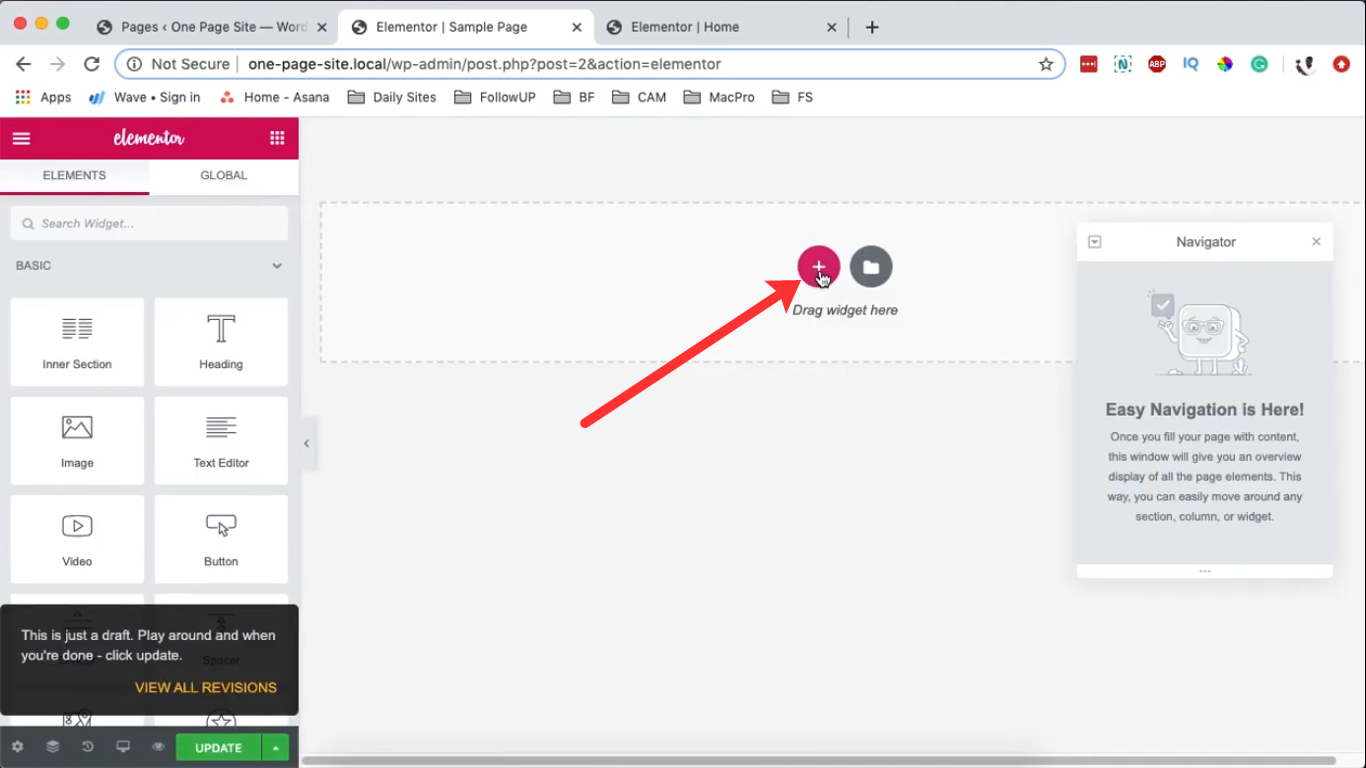Choose the Image widget
This screenshot has width=1366, height=768.
(77, 441)
